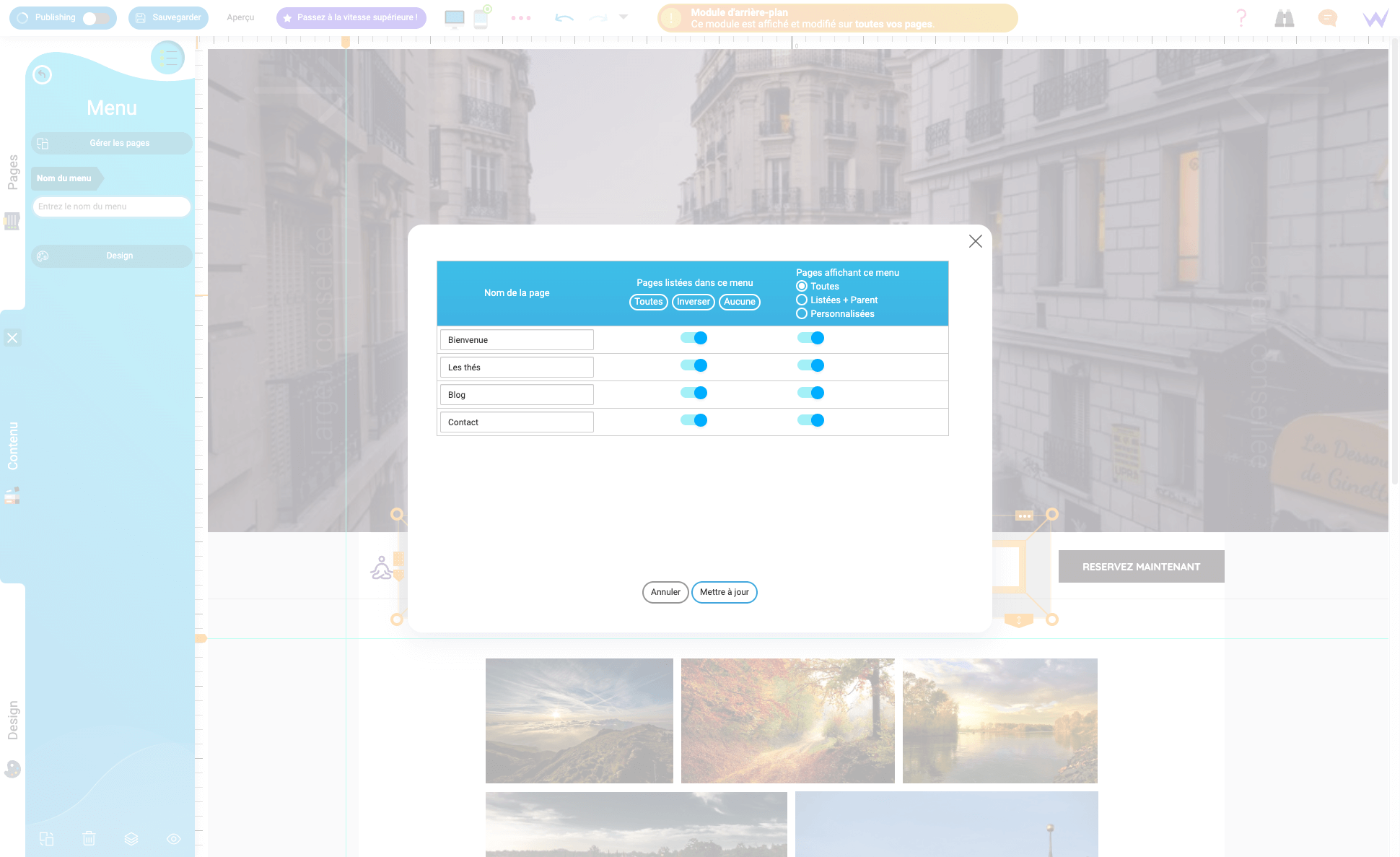Open the help question mark icon
The height and width of the screenshot is (857, 1400).
(x=1241, y=17)
